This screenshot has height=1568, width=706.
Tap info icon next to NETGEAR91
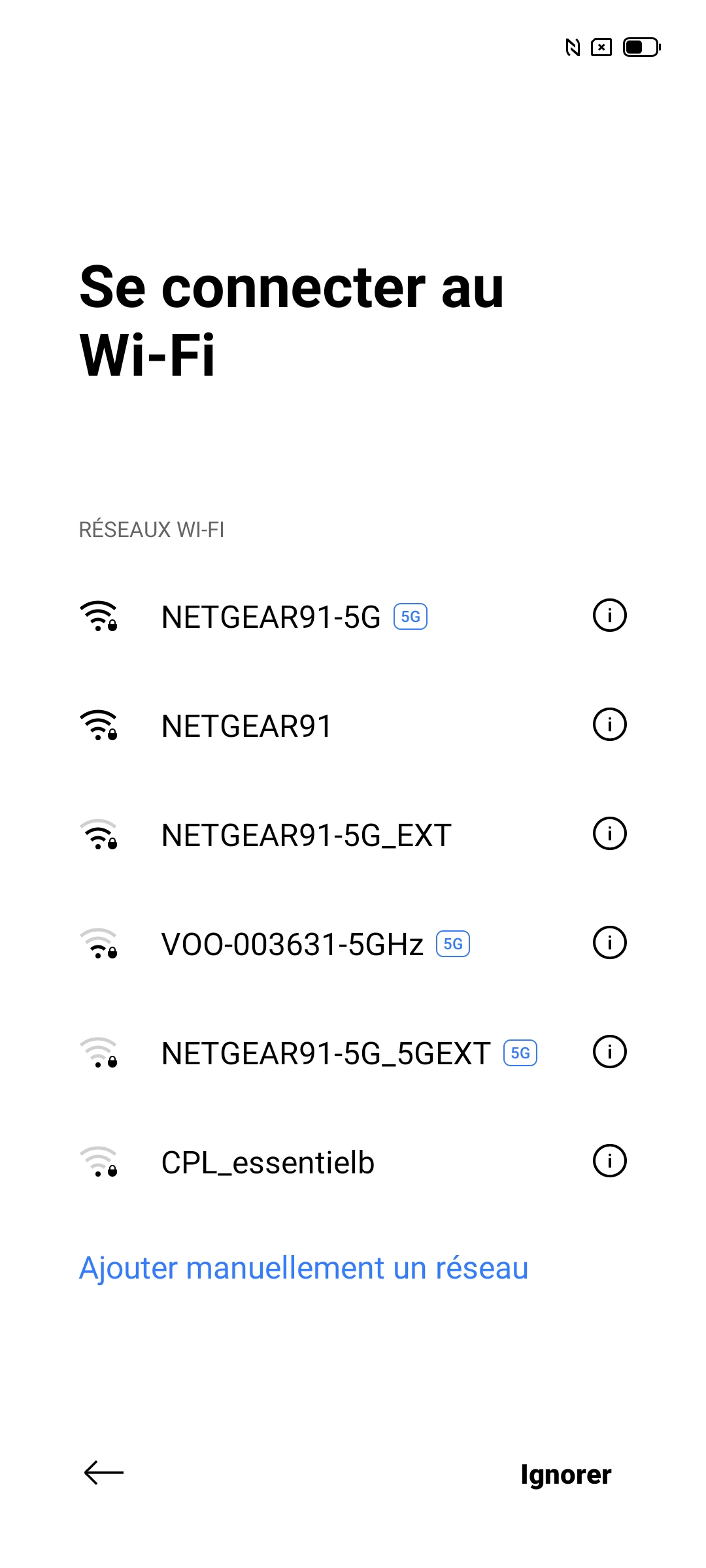[609, 725]
